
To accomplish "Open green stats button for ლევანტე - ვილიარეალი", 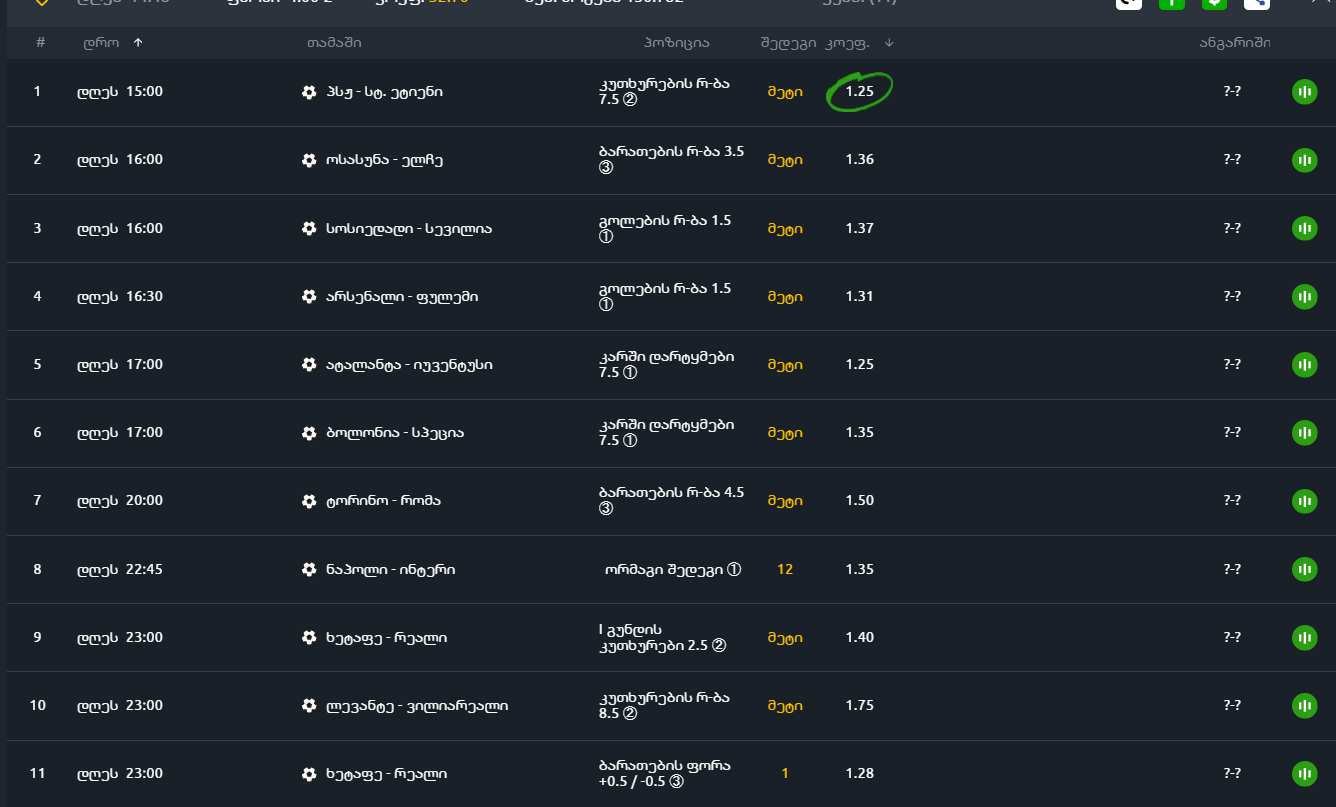I will (x=1304, y=706).
